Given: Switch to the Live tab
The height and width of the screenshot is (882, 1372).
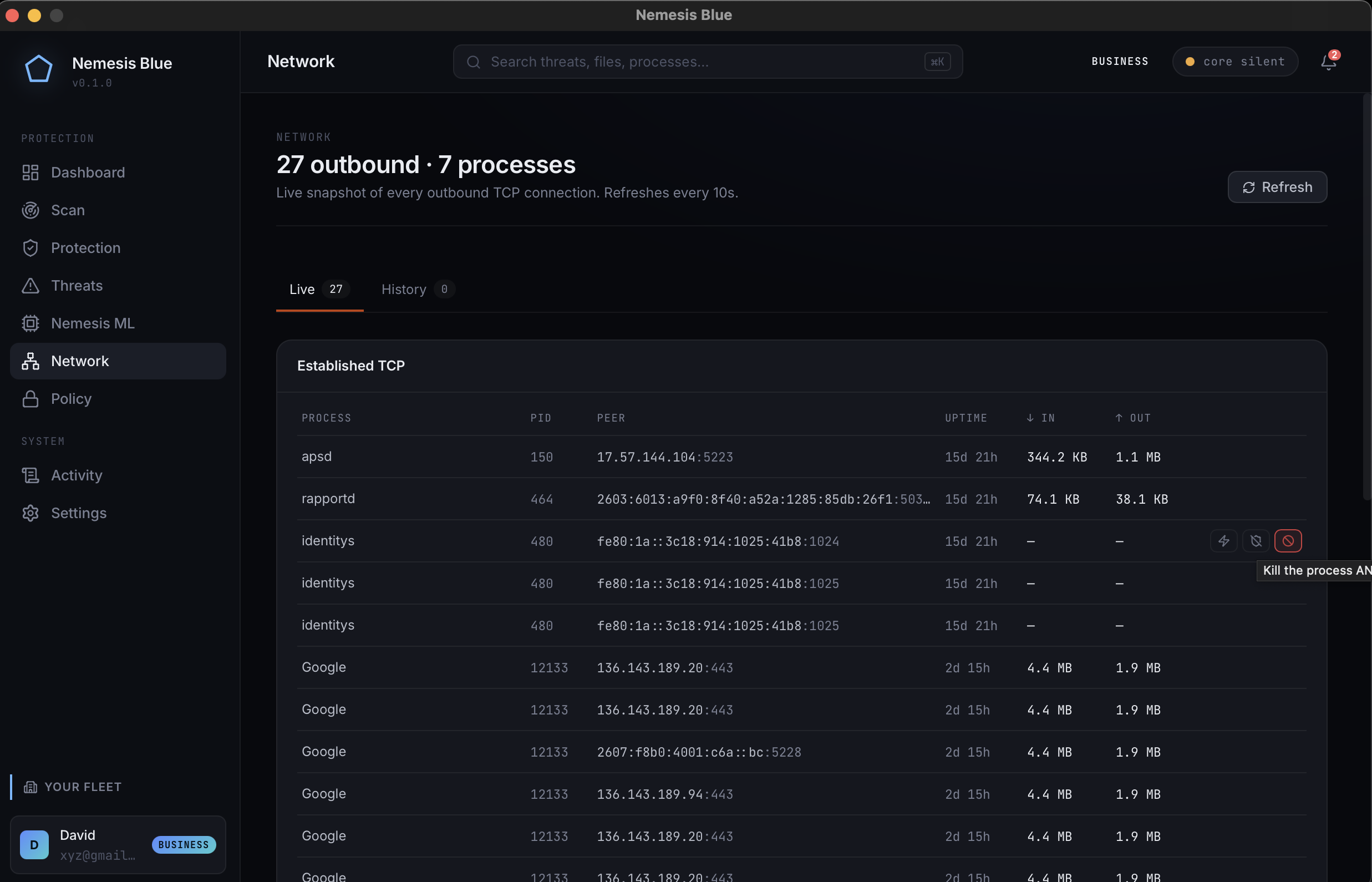Looking at the screenshot, I should pos(319,289).
